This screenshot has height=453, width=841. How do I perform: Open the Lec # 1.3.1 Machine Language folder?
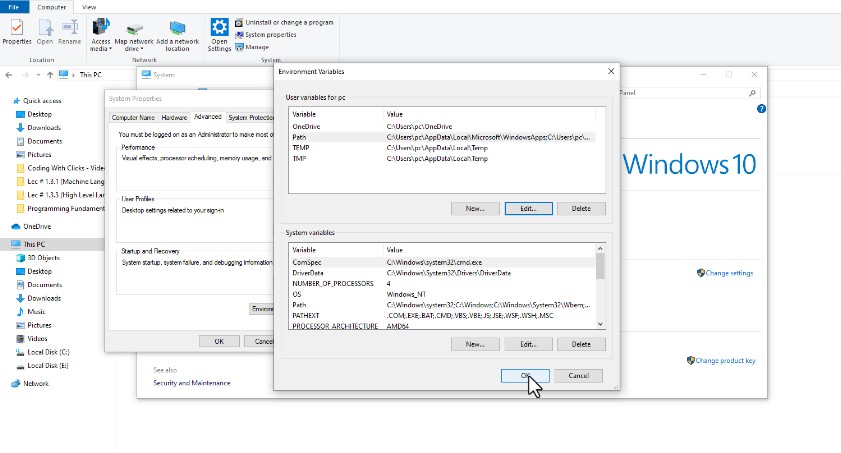60,181
